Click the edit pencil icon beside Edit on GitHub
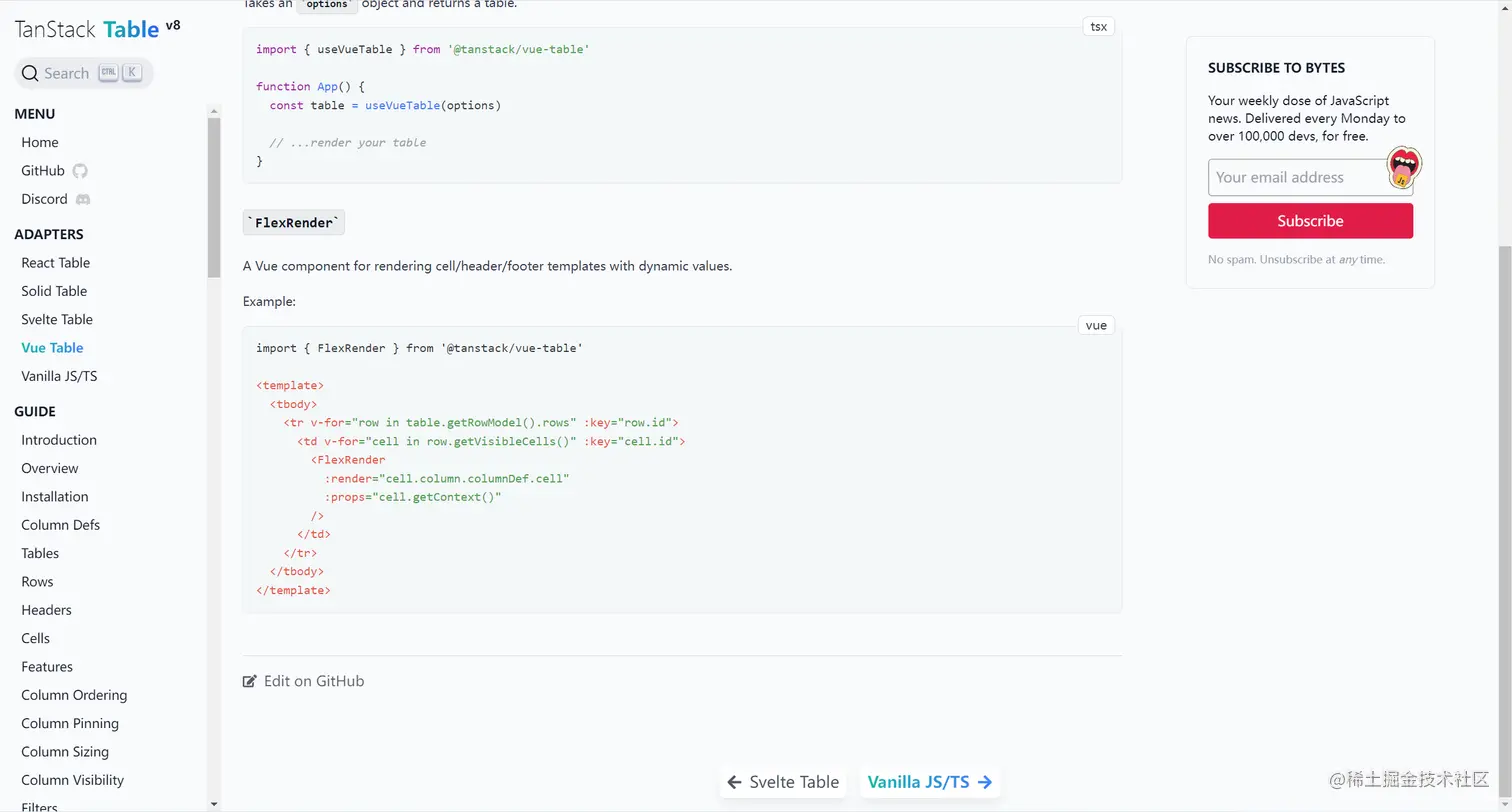 pyautogui.click(x=250, y=682)
